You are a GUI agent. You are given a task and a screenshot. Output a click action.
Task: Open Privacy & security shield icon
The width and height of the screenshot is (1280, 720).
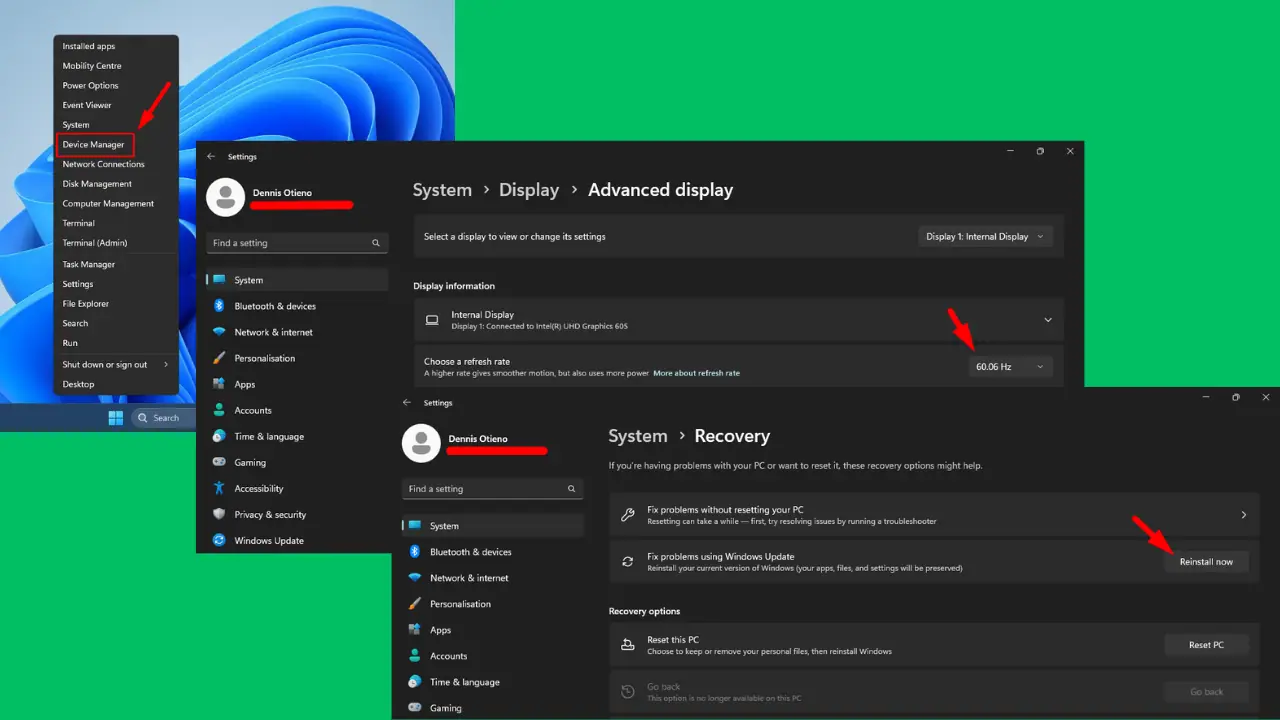coord(219,514)
